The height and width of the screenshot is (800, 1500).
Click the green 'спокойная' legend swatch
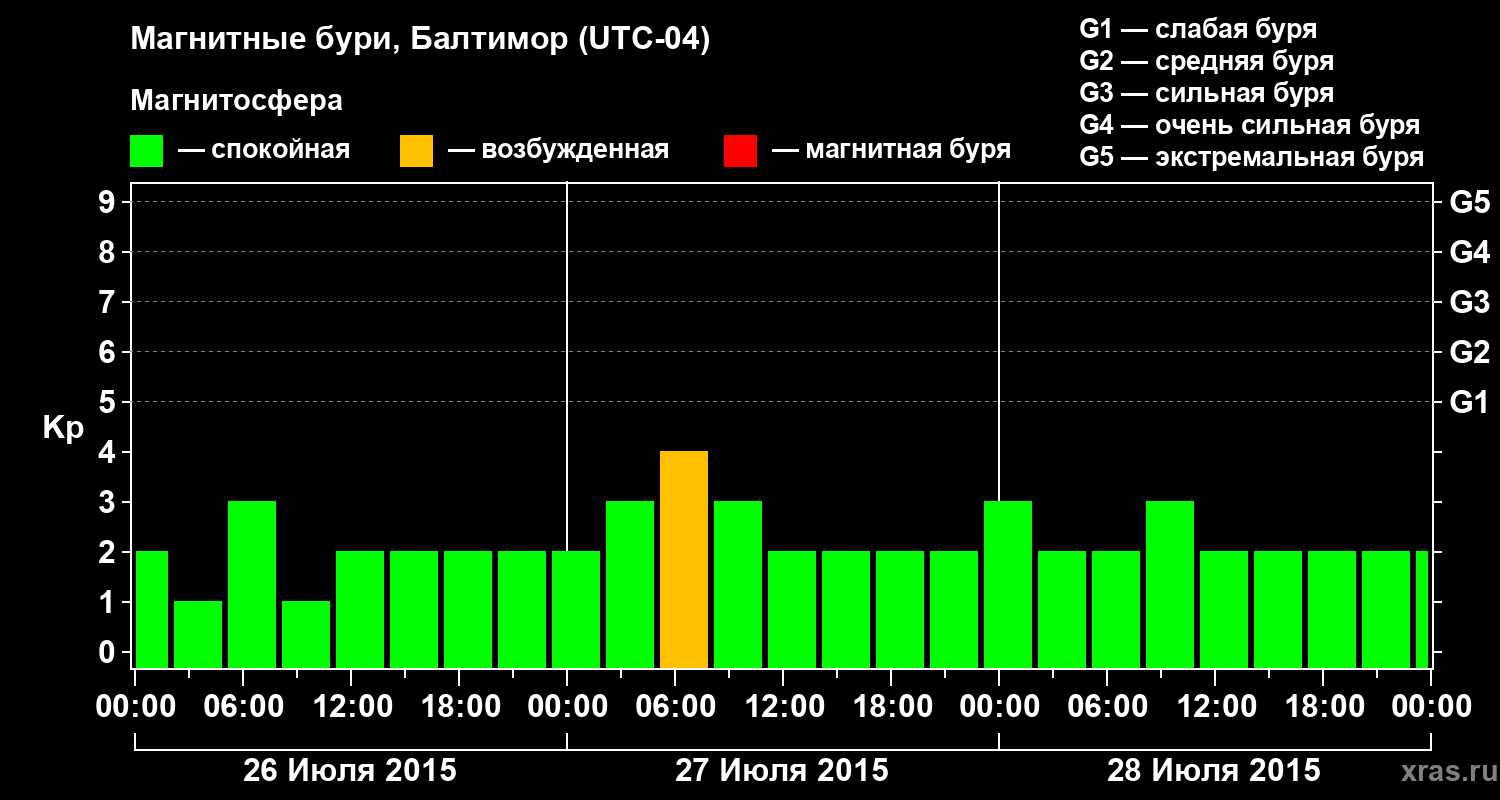point(147,151)
